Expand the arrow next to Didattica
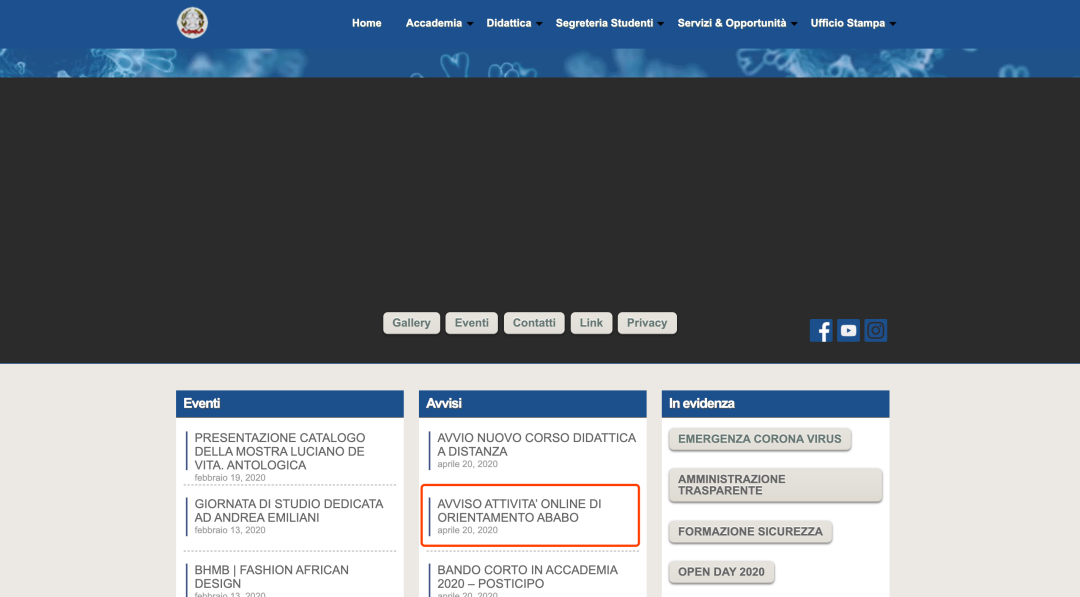Viewport: 1080px width, 597px height. tap(539, 24)
